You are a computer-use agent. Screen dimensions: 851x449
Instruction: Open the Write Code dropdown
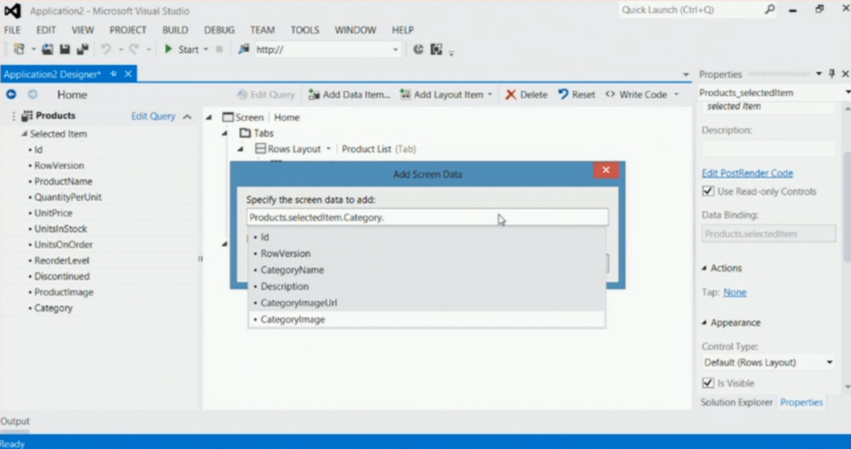pyautogui.click(x=676, y=94)
